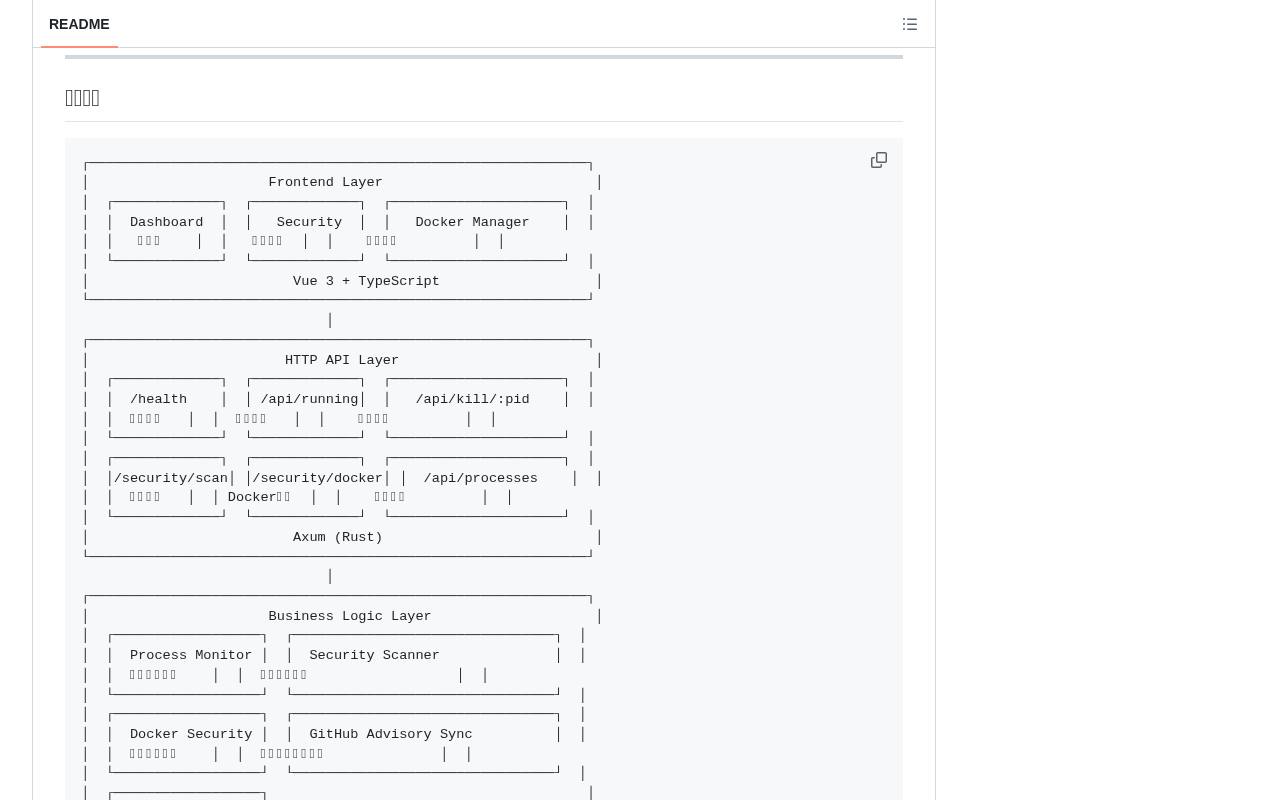The width and height of the screenshot is (1280, 800).
Task: Click the '/health' endpoint text
Action: (158, 399)
